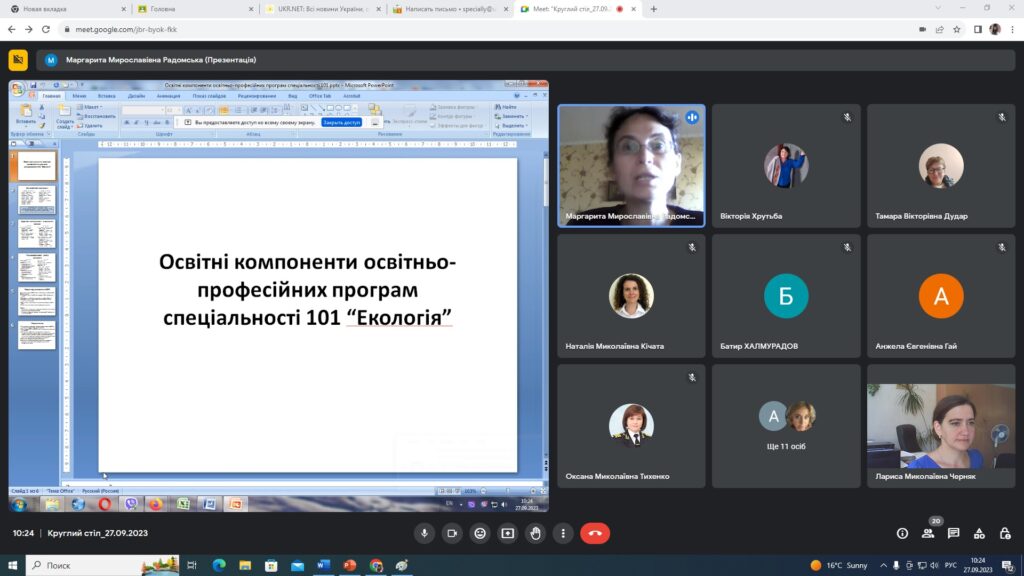Click the Present now screen share icon
The height and width of the screenshot is (576, 1024).
[508, 533]
